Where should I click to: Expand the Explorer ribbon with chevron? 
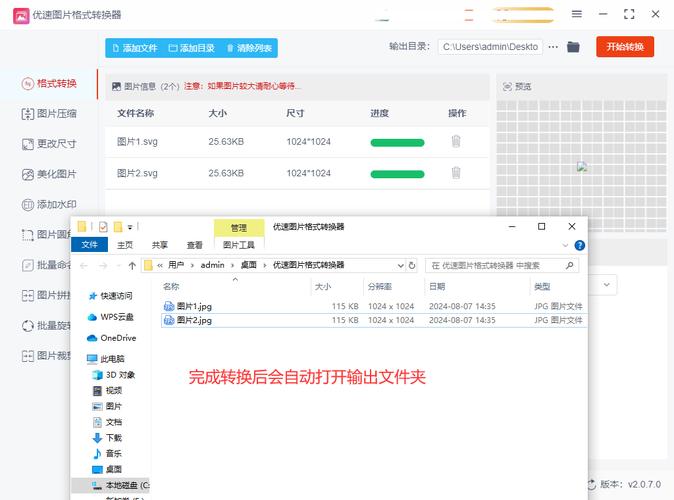coord(565,245)
